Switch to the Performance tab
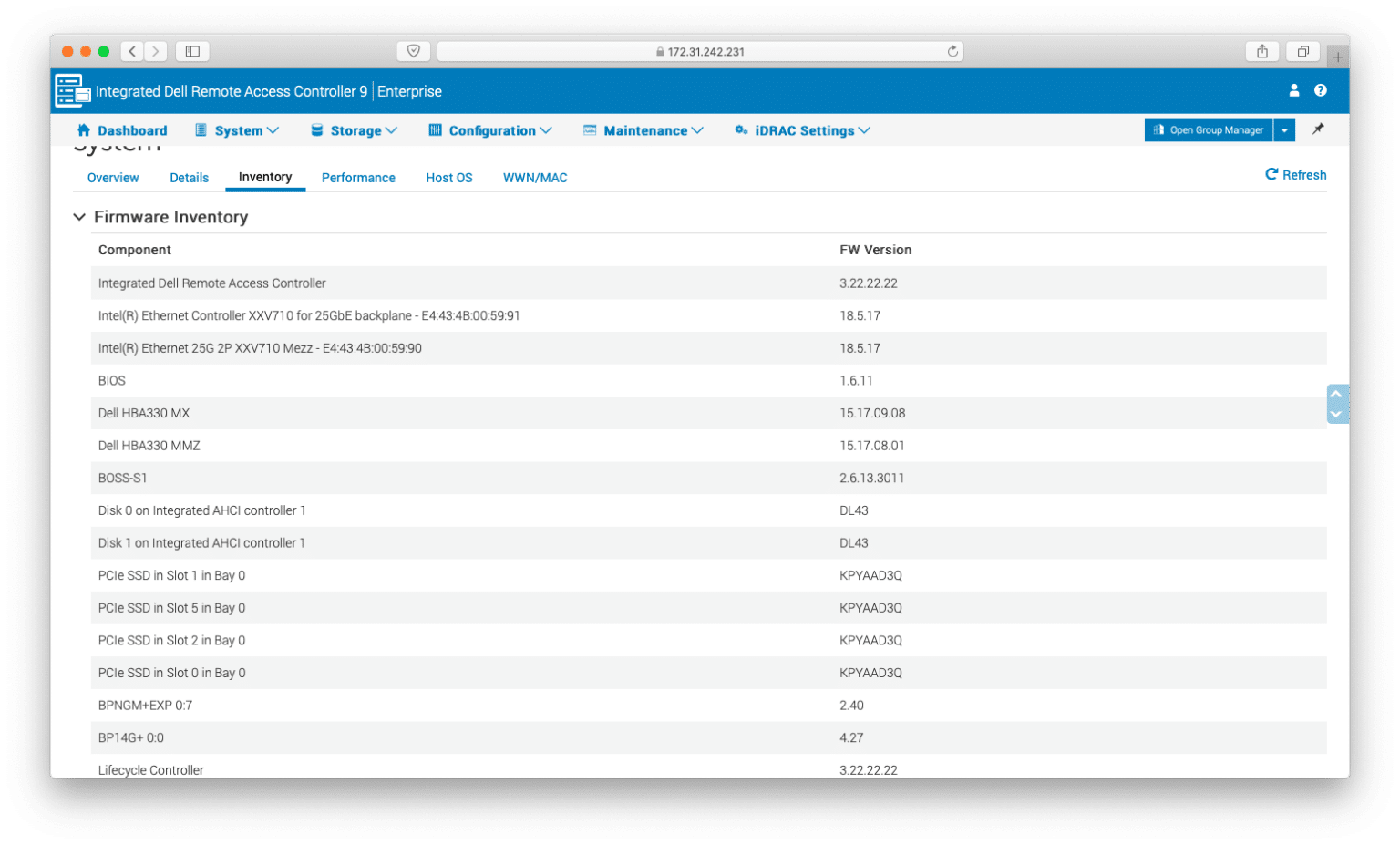 coord(358,178)
